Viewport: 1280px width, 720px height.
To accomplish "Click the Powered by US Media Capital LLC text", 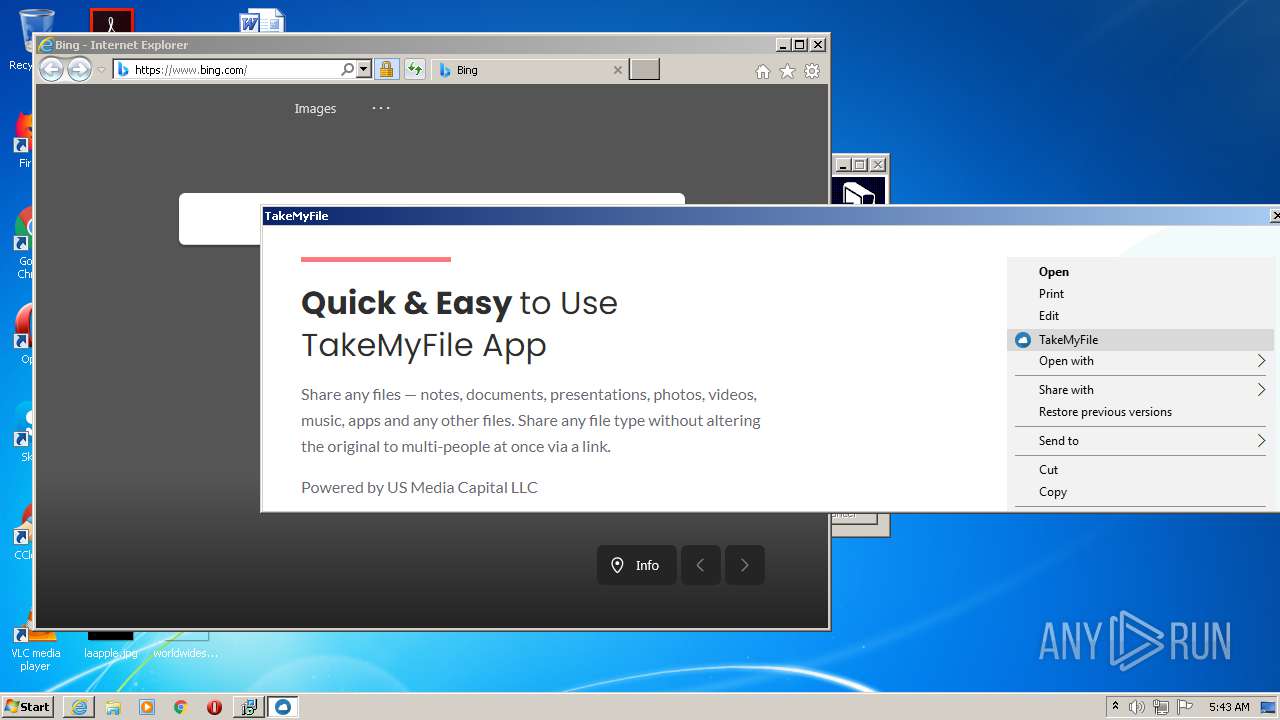I will click(x=419, y=487).
